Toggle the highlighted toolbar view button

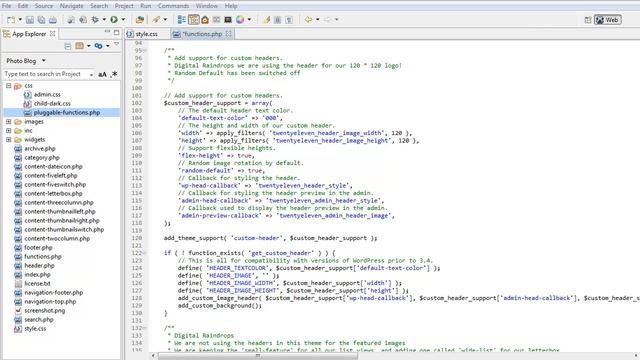click(193, 20)
